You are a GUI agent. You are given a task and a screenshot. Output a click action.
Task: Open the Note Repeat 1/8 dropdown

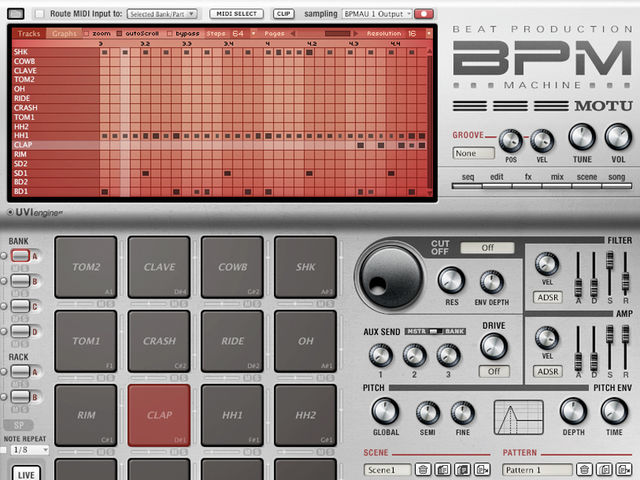[x=30, y=450]
